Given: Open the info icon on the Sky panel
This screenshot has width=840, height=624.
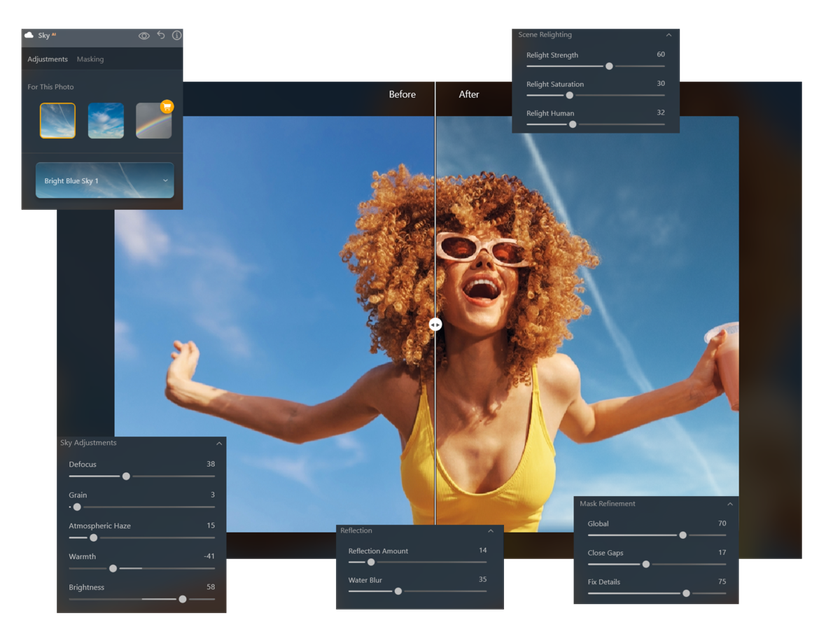Looking at the screenshot, I should pyautogui.click(x=176, y=35).
